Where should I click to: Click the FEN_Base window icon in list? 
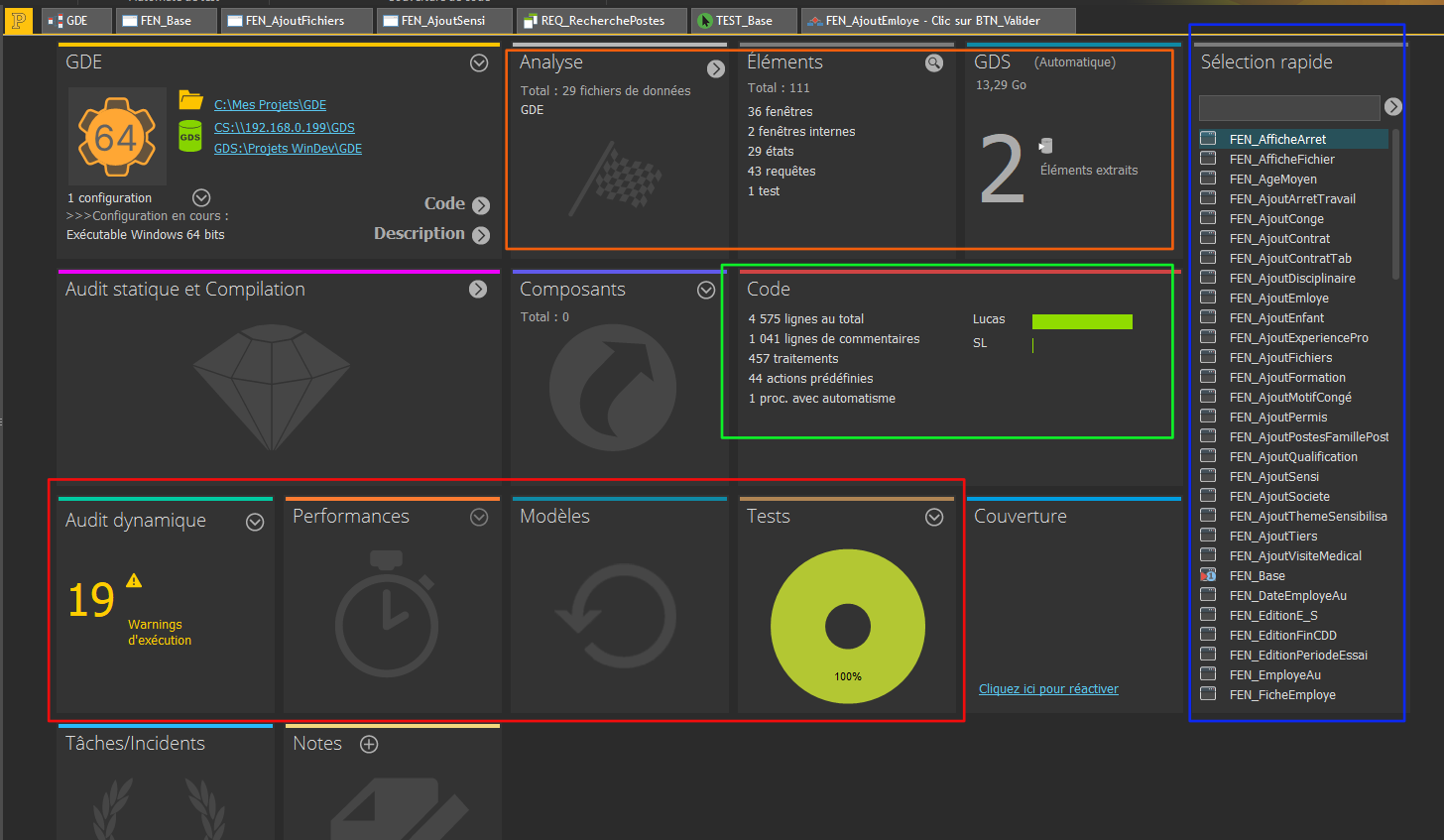[x=1208, y=575]
